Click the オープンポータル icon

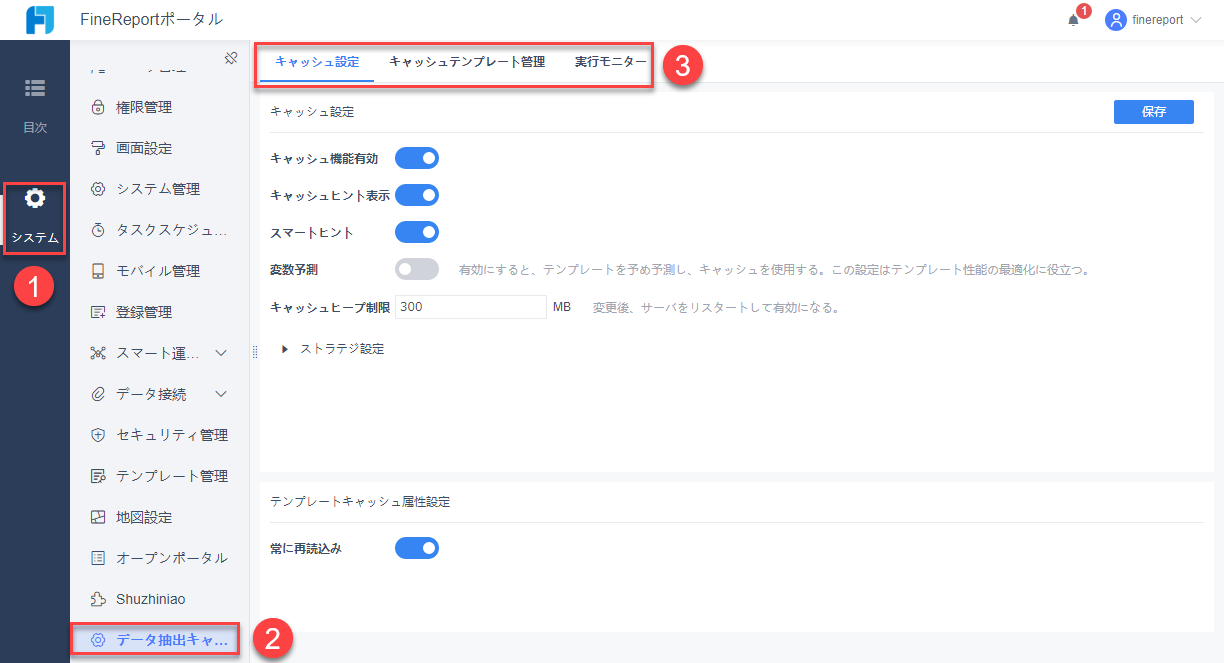(x=98, y=558)
